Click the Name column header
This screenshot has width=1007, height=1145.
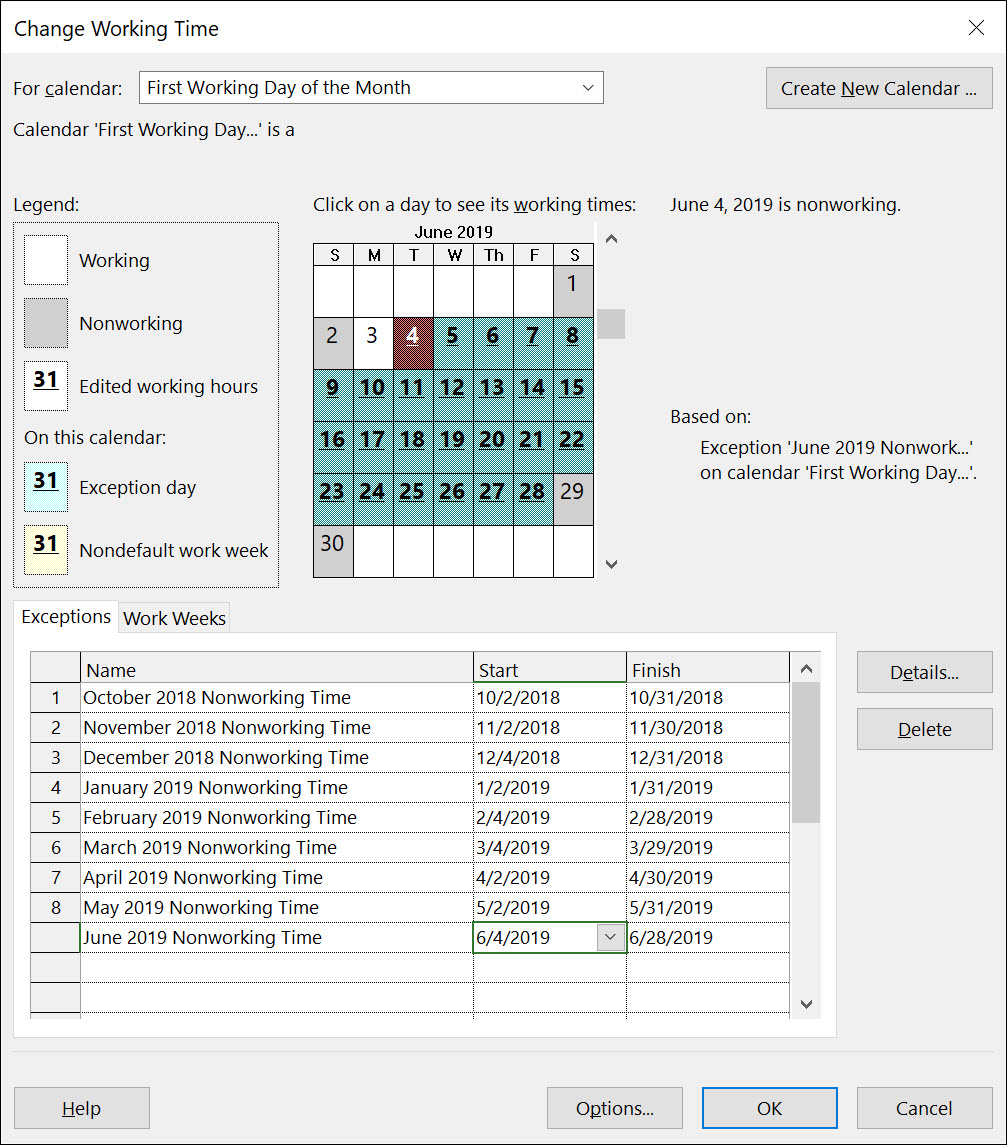point(277,668)
